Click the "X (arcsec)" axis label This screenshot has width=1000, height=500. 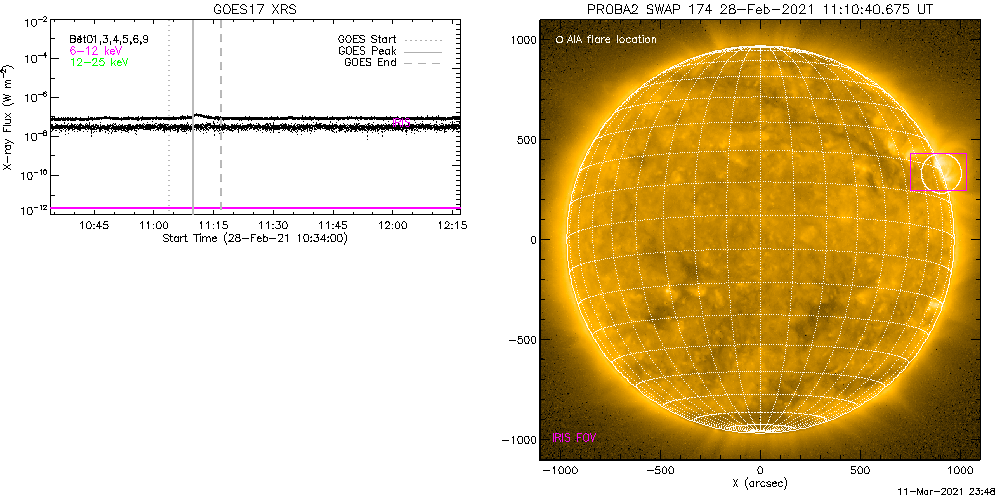tap(760, 485)
